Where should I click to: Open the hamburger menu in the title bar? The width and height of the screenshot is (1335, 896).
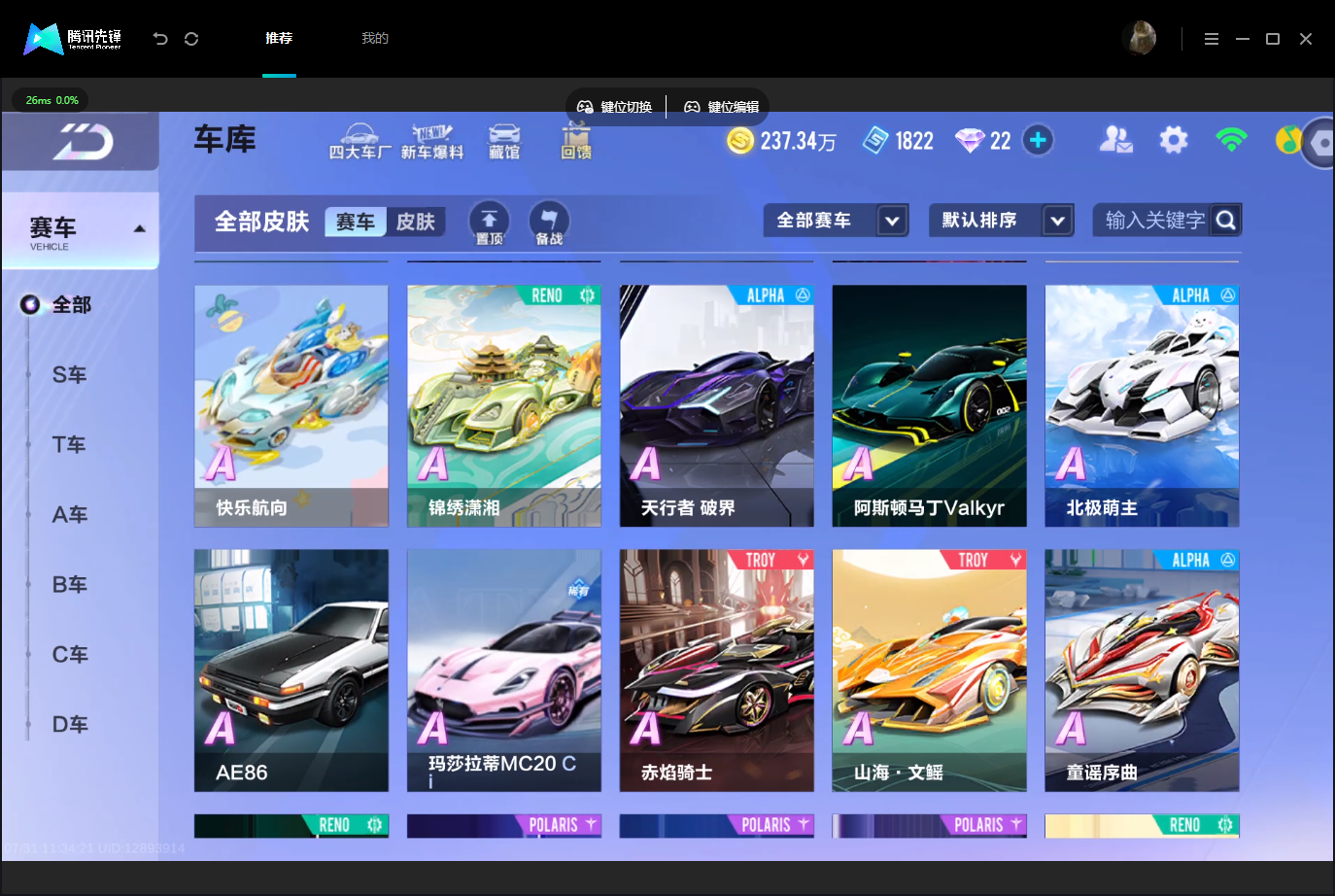pos(1211,39)
